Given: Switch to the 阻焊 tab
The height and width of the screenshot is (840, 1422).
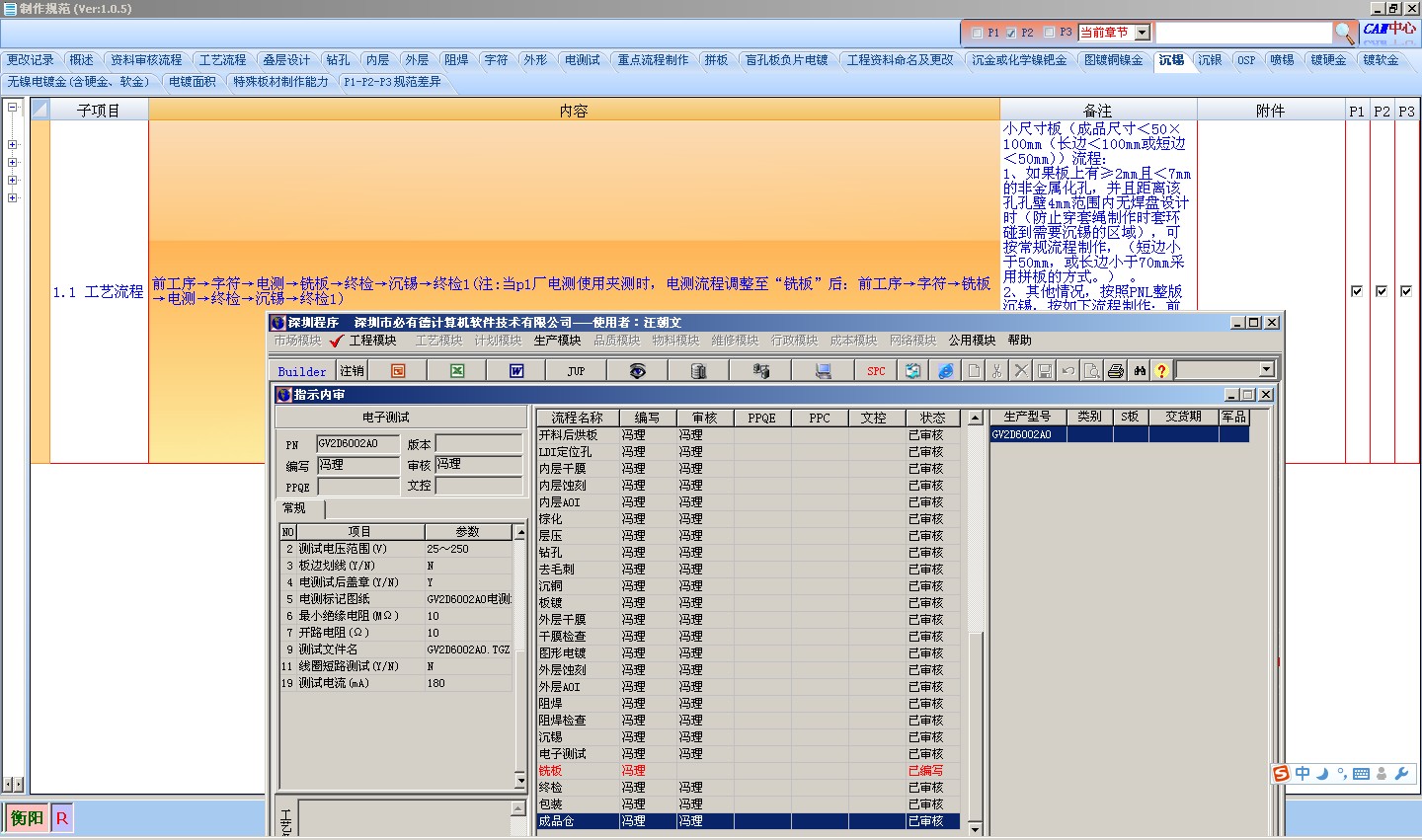Looking at the screenshot, I should pyautogui.click(x=456, y=60).
